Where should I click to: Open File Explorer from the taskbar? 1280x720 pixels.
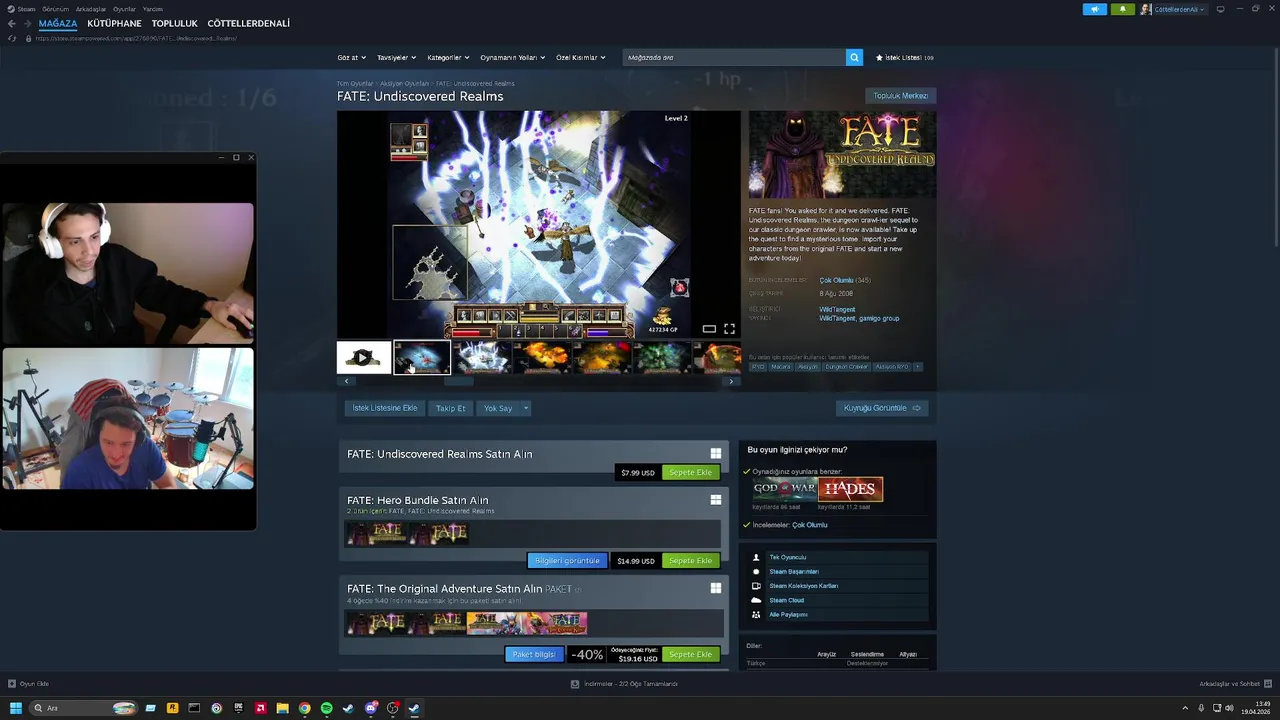[282, 708]
